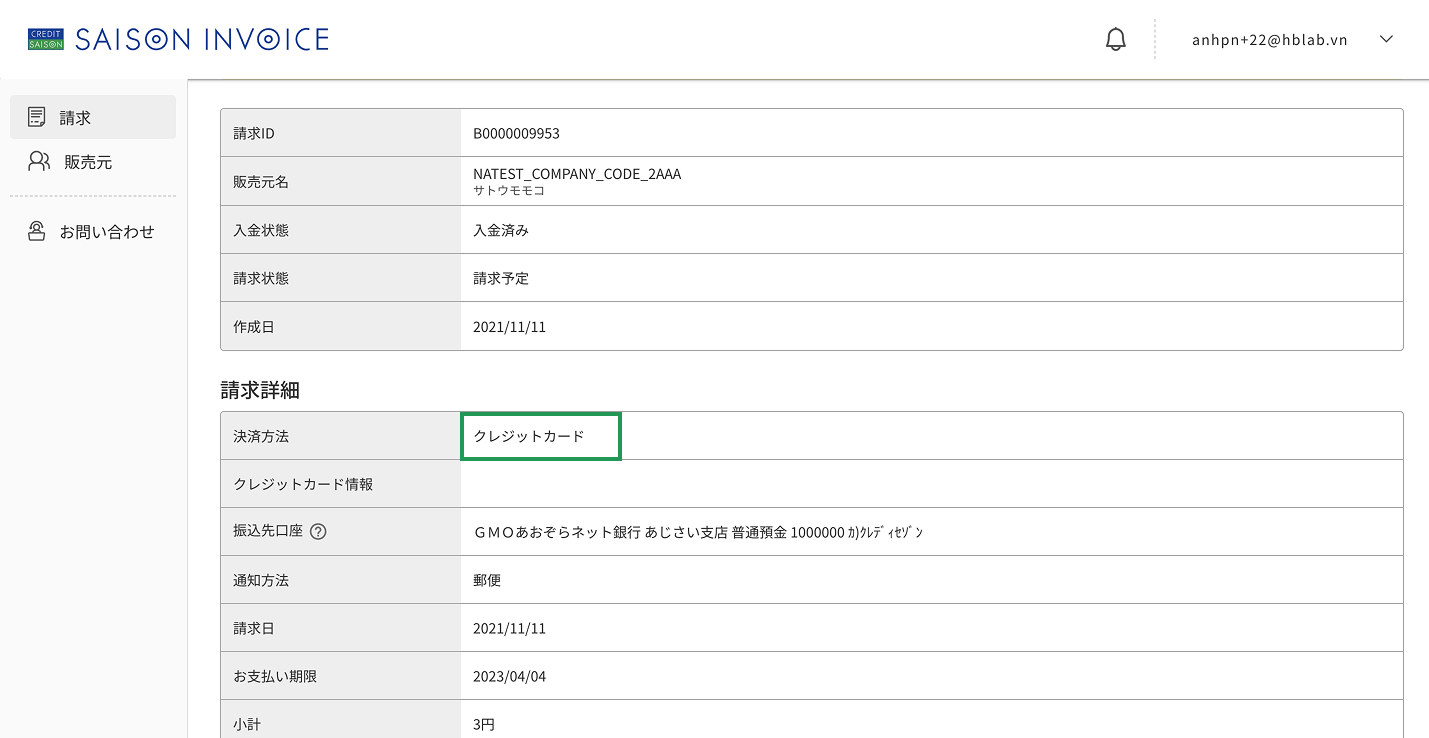Click the SAISON INVOICE title text
Image resolution: width=1429 pixels, height=738 pixels.
coord(202,39)
